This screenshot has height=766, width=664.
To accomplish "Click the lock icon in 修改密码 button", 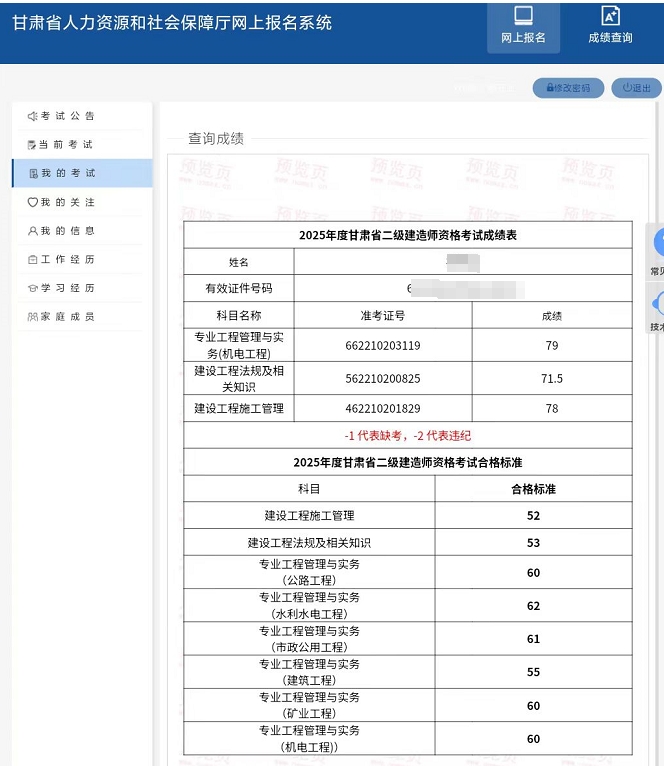I will pos(550,87).
